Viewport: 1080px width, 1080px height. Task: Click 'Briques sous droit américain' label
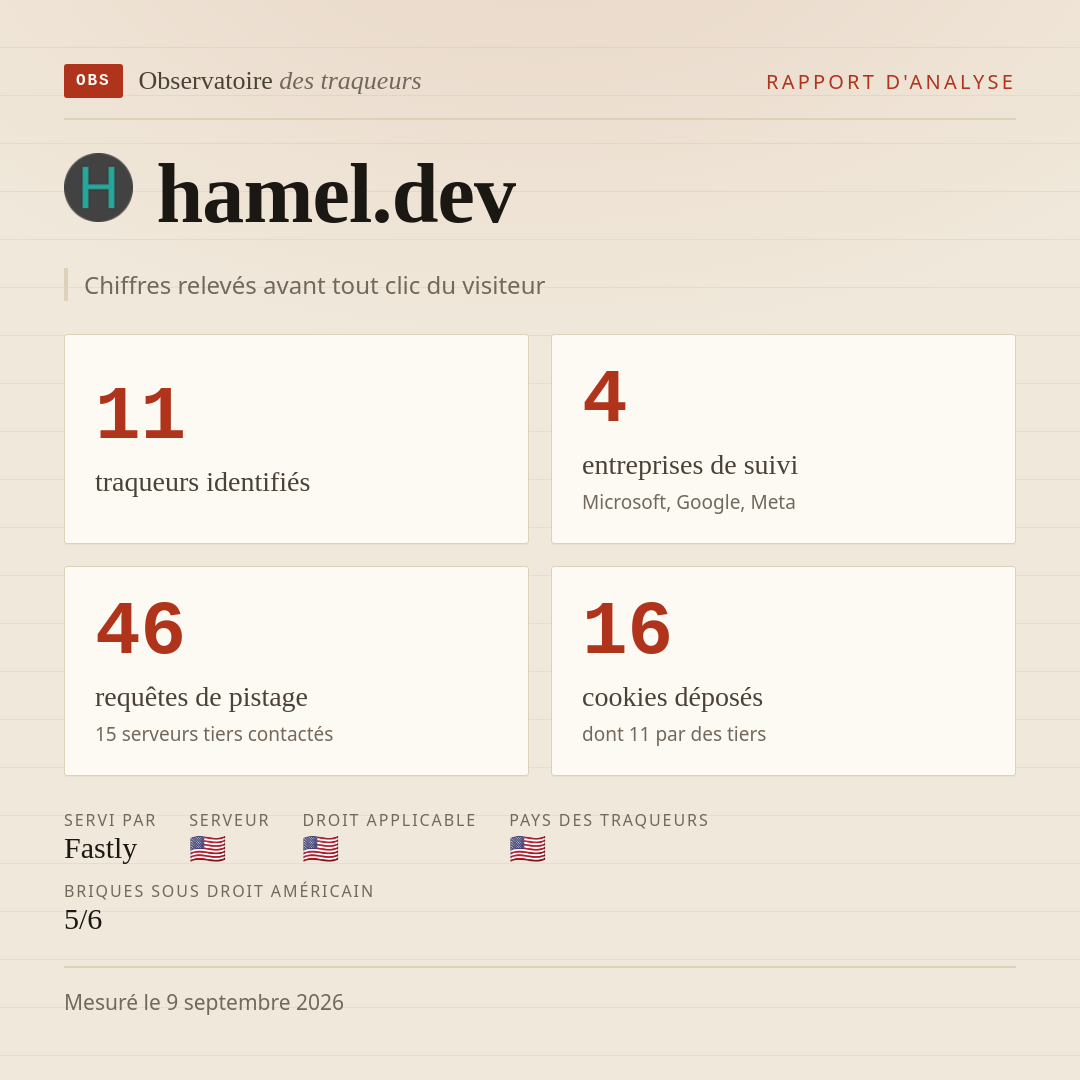[x=219, y=891]
